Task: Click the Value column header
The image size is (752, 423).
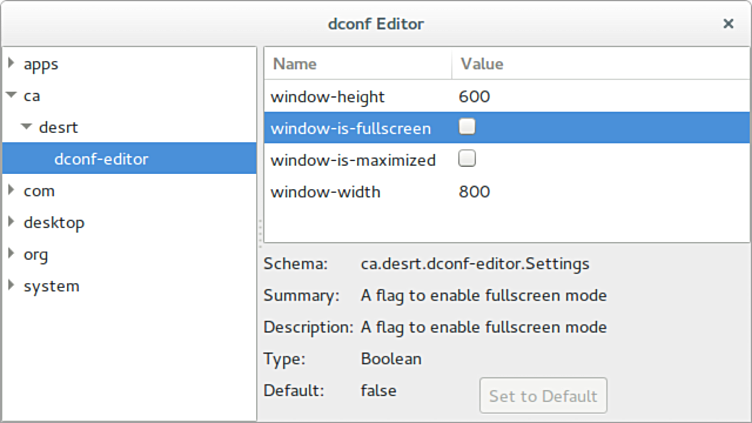Action: click(x=600, y=64)
